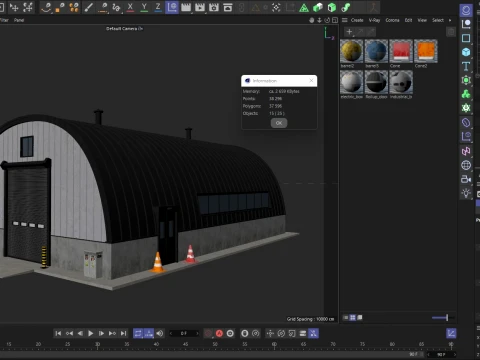Viewport: 480px width, 360px height.
Task: Click the pink field icon in palette
Action: click(x=466, y=151)
